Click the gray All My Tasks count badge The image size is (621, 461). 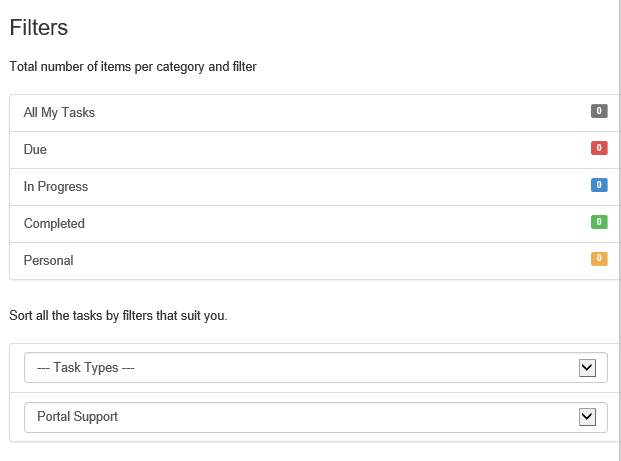point(599,111)
